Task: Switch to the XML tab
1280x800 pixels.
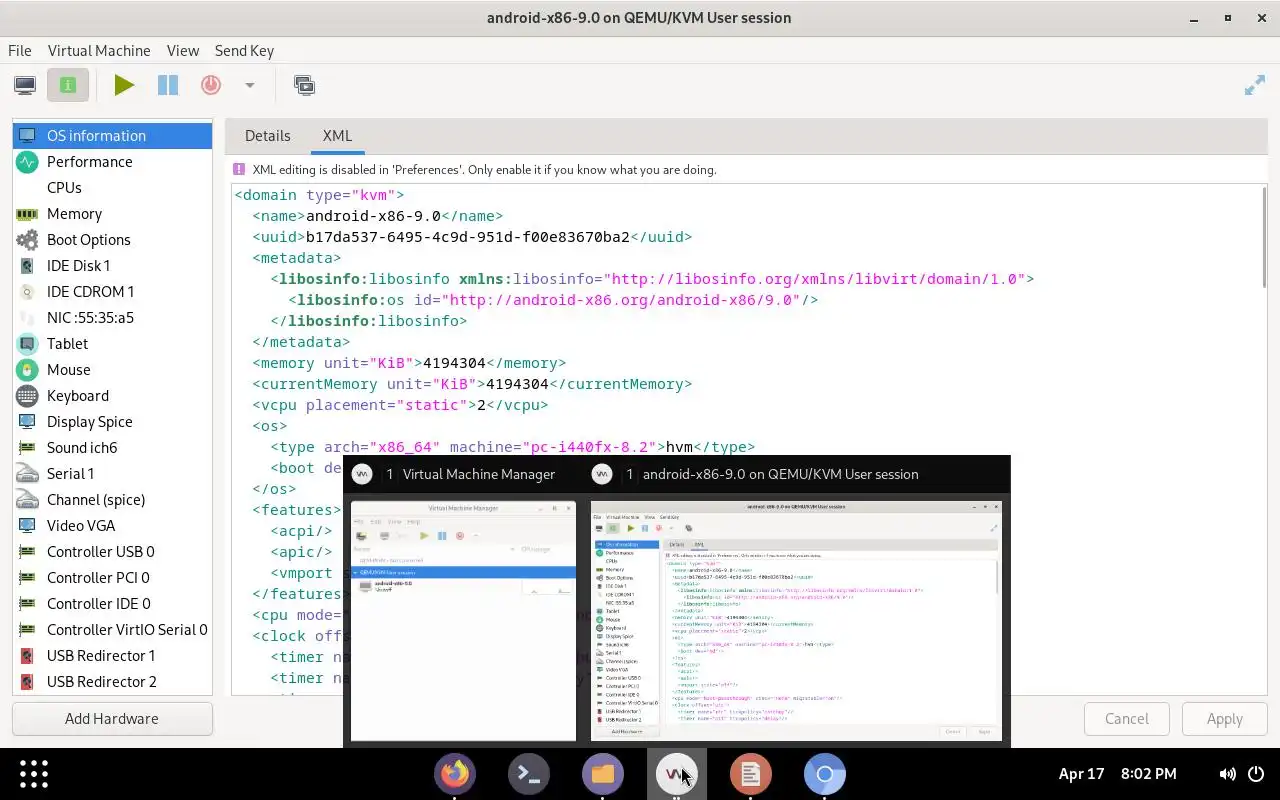Action: 337,135
